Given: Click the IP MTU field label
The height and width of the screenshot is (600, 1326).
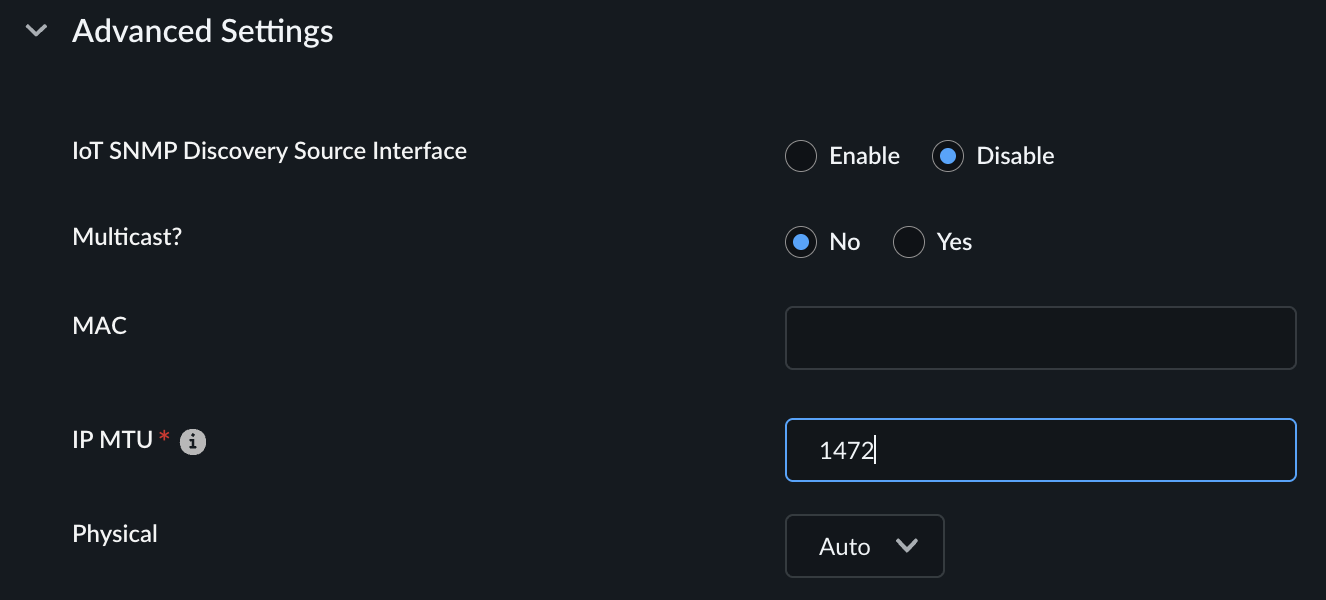Looking at the screenshot, I should click(x=113, y=437).
